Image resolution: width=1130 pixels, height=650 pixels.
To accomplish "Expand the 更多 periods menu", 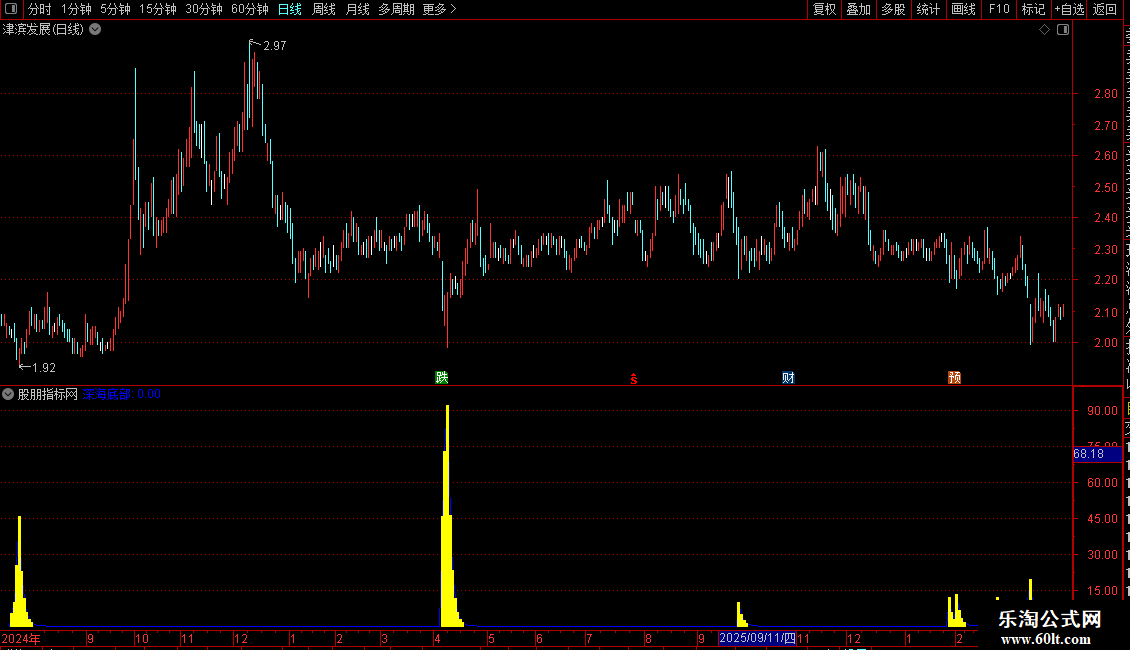I will pyautogui.click(x=440, y=9).
